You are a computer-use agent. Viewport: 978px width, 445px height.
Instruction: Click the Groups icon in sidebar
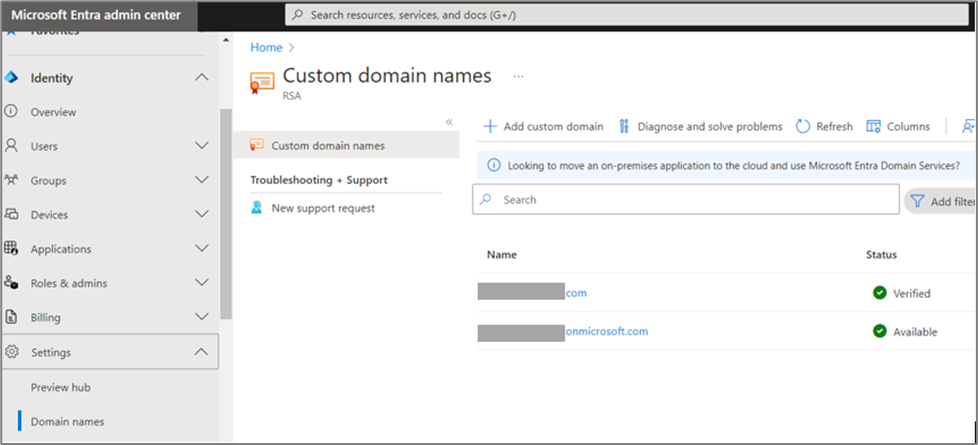[12, 180]
